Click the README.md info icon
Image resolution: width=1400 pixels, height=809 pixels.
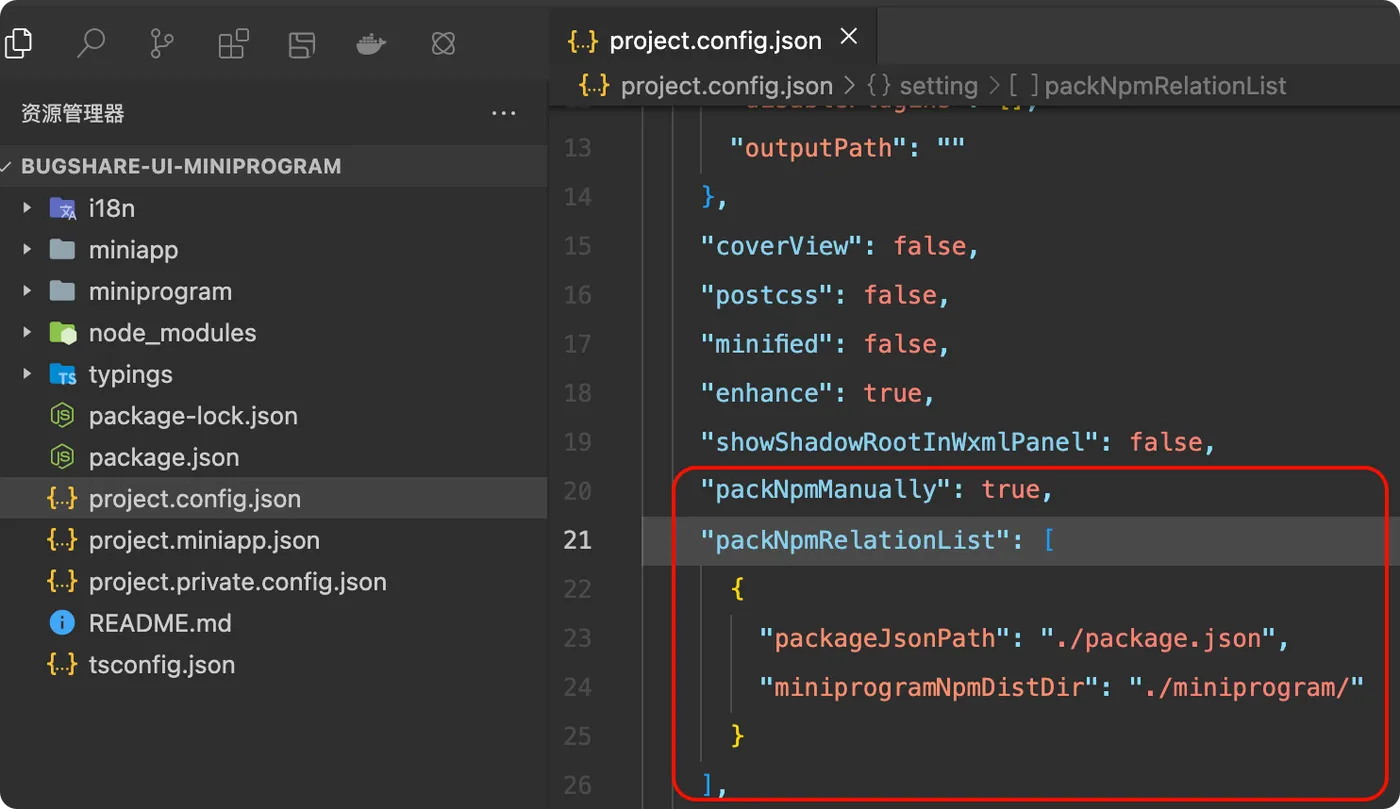[62, 623]
